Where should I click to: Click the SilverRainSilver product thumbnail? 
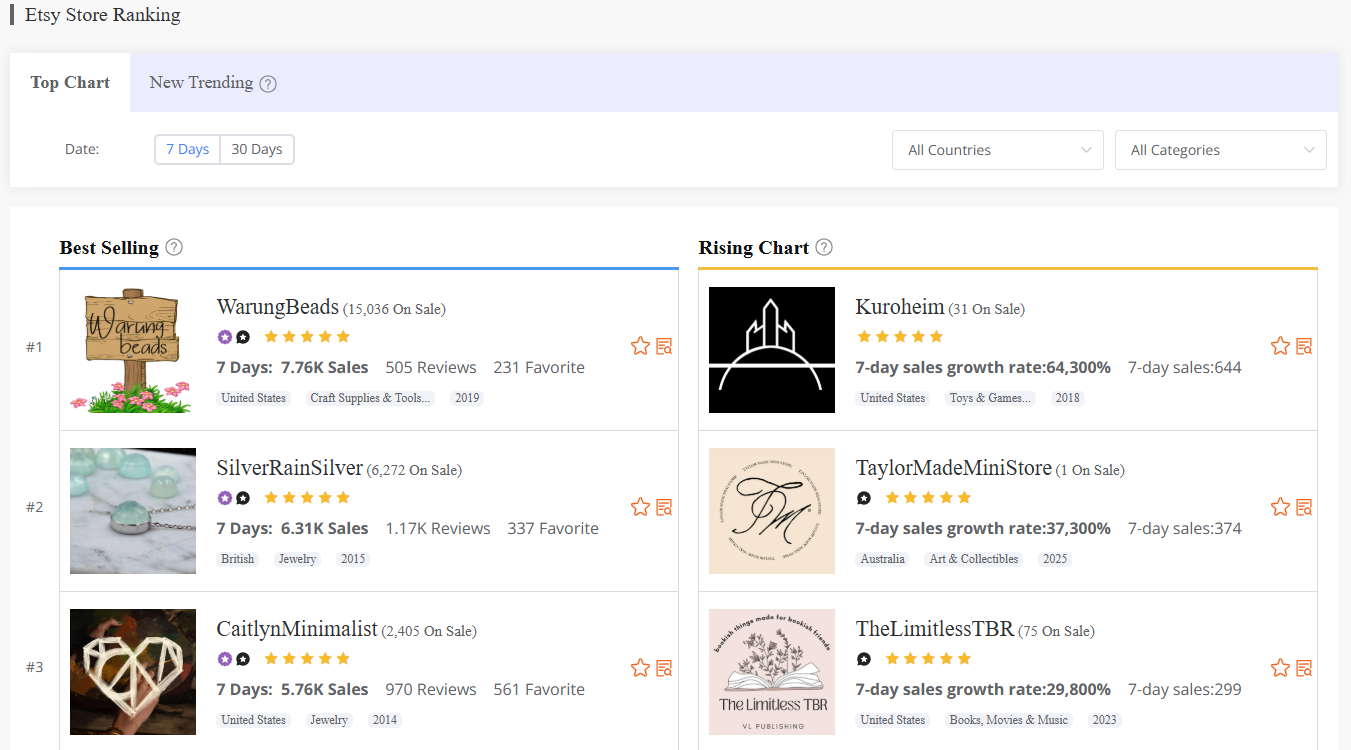tap(132, 511)
